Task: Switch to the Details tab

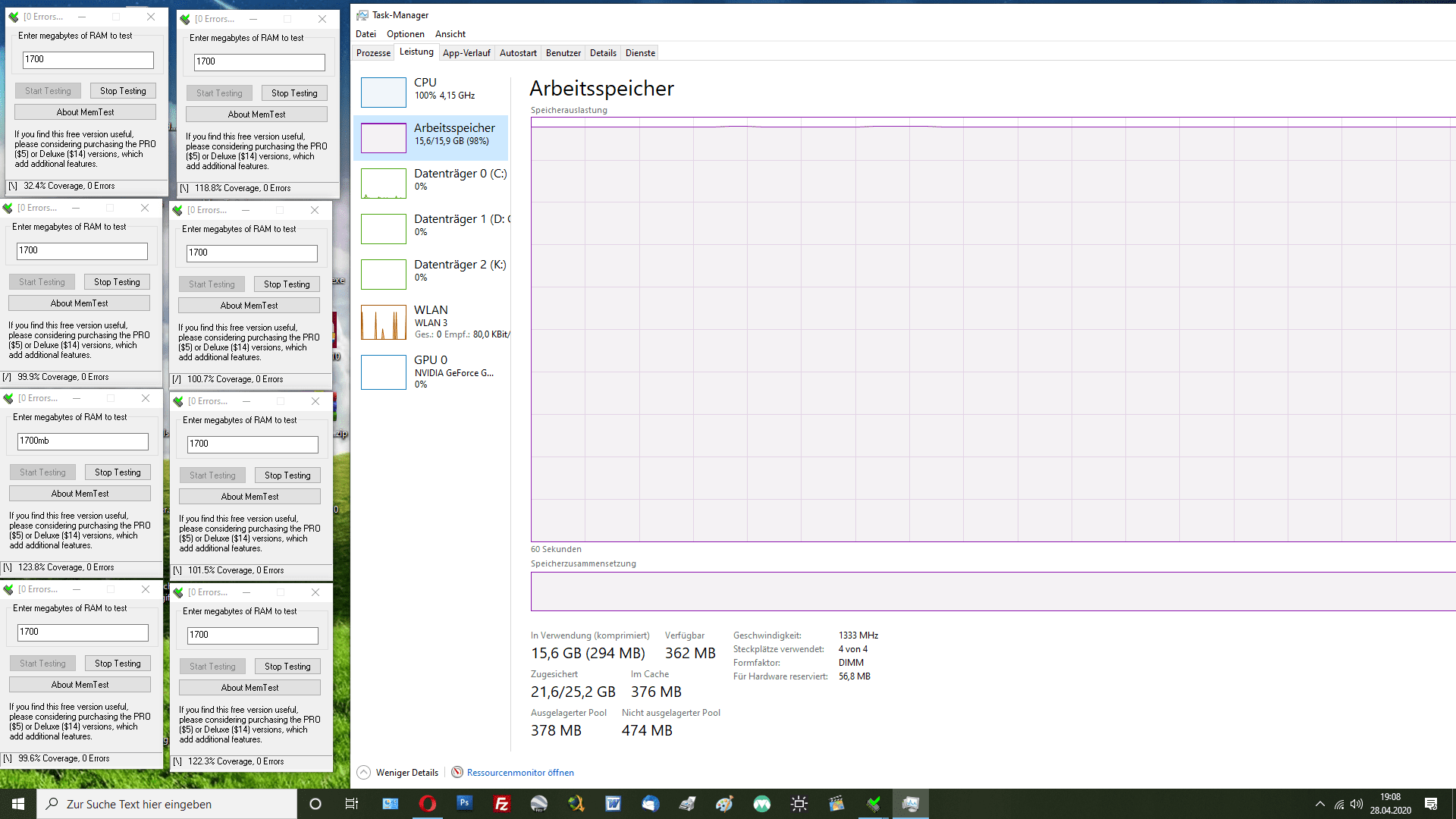Action: click(604, 53)
